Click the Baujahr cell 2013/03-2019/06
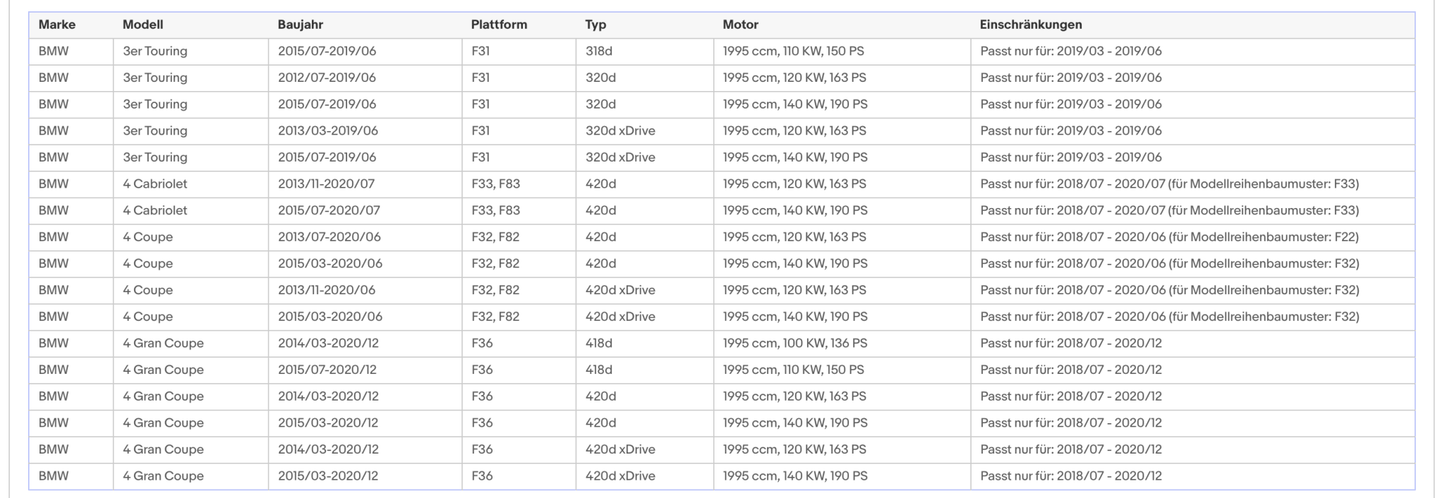The height and width of the screenshot is (498, 1445). 327,131
